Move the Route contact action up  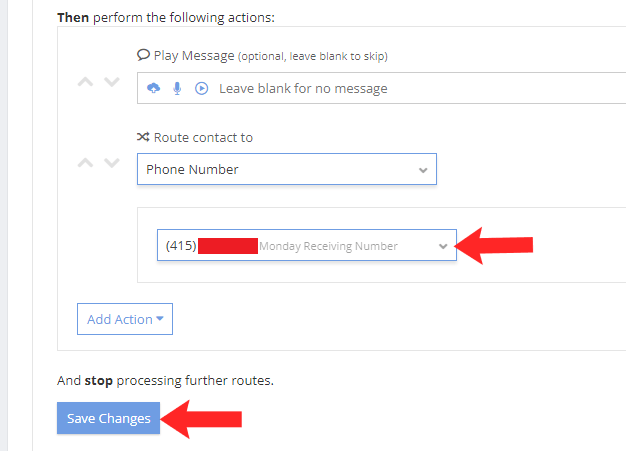87,162
